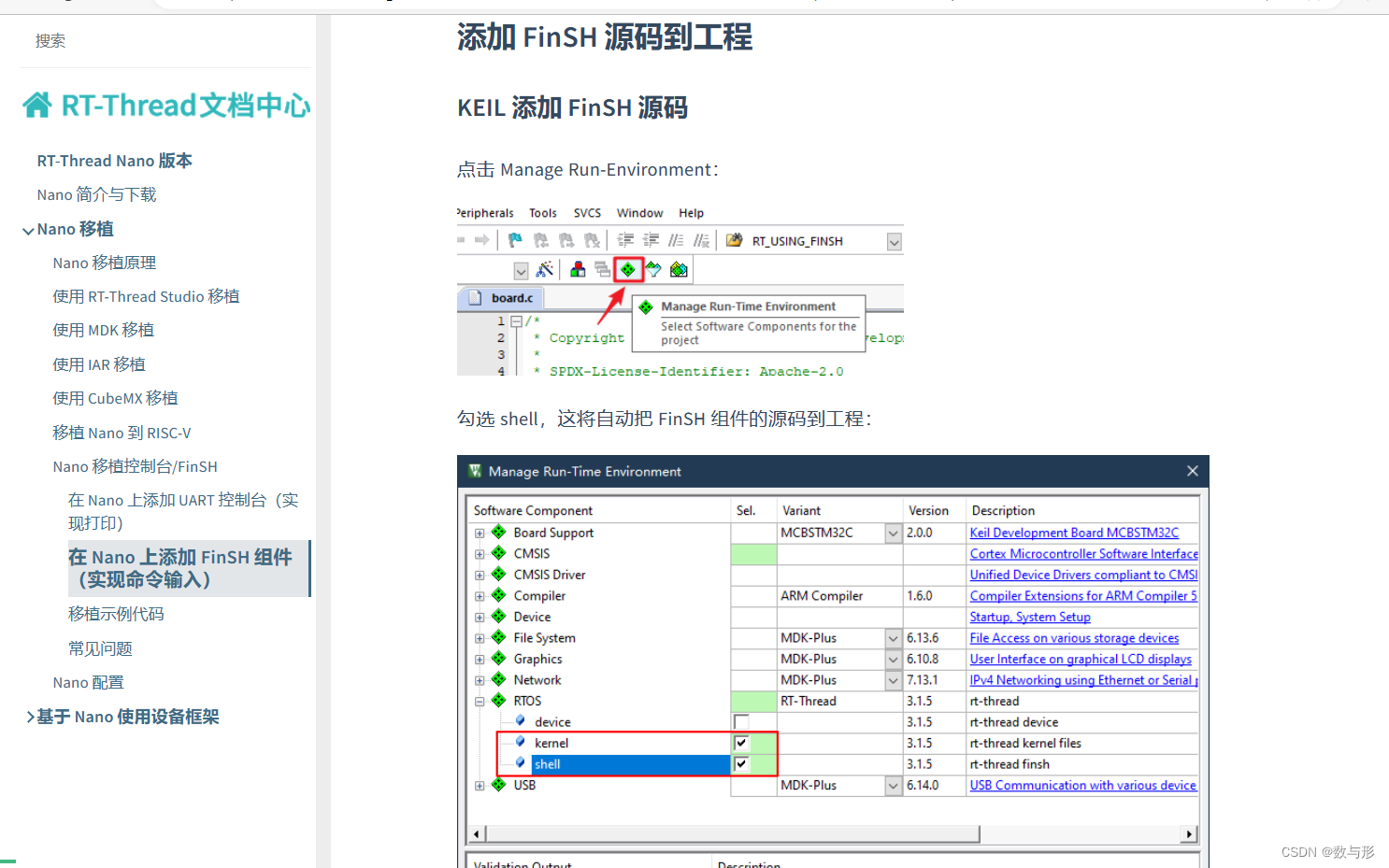The width and height of the screenshot is (1389, 868).
Task: Close the Manage Run-Time Environment dialog
Action: [1193, 471]
